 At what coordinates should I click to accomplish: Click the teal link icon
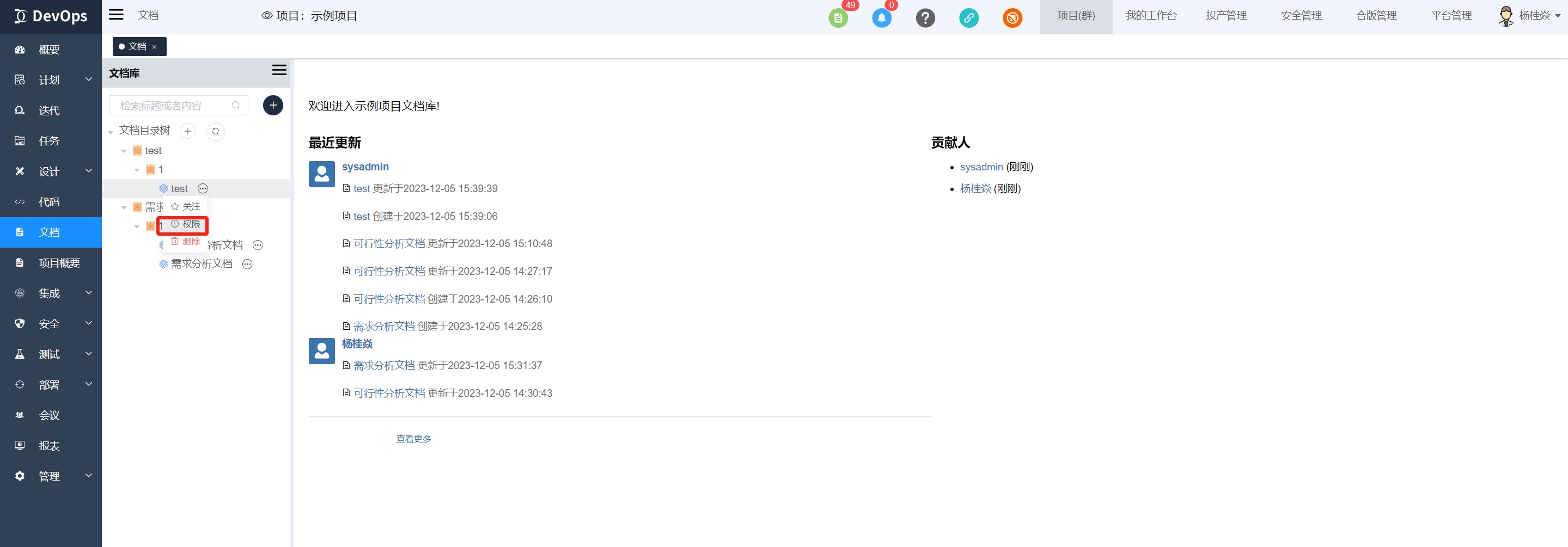click(x=968, y=19)
